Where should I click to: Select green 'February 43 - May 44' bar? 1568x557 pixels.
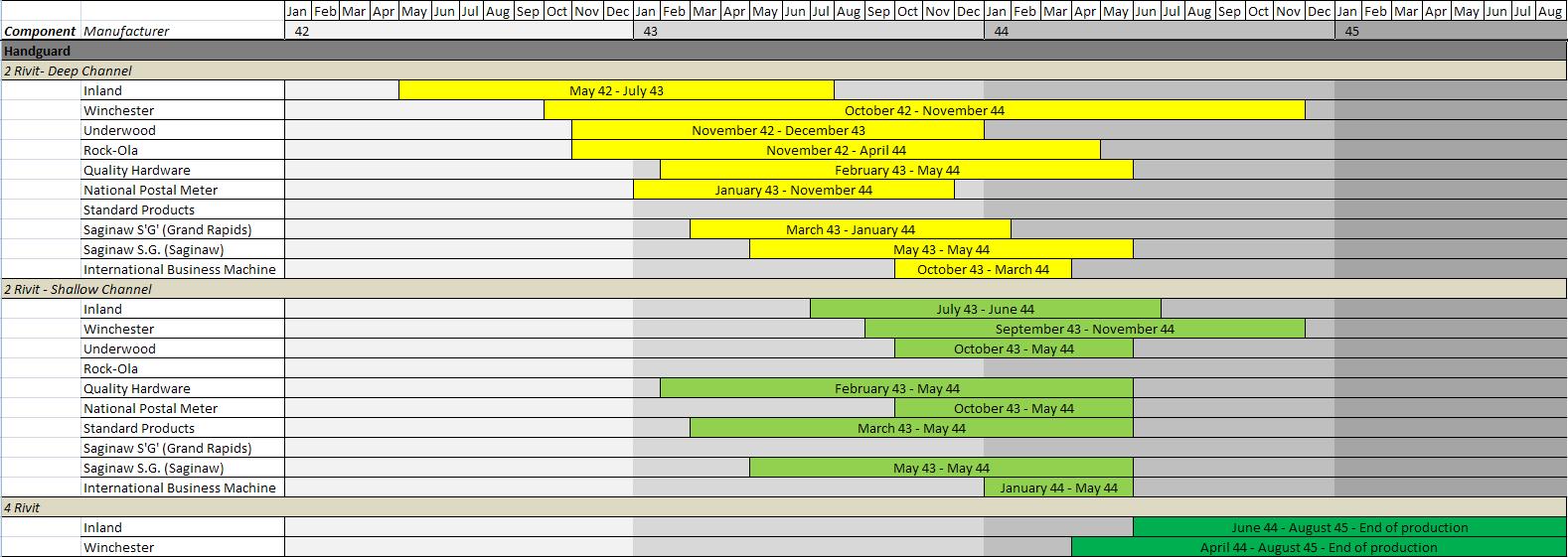pyautogui.click(x=896, y=388)
